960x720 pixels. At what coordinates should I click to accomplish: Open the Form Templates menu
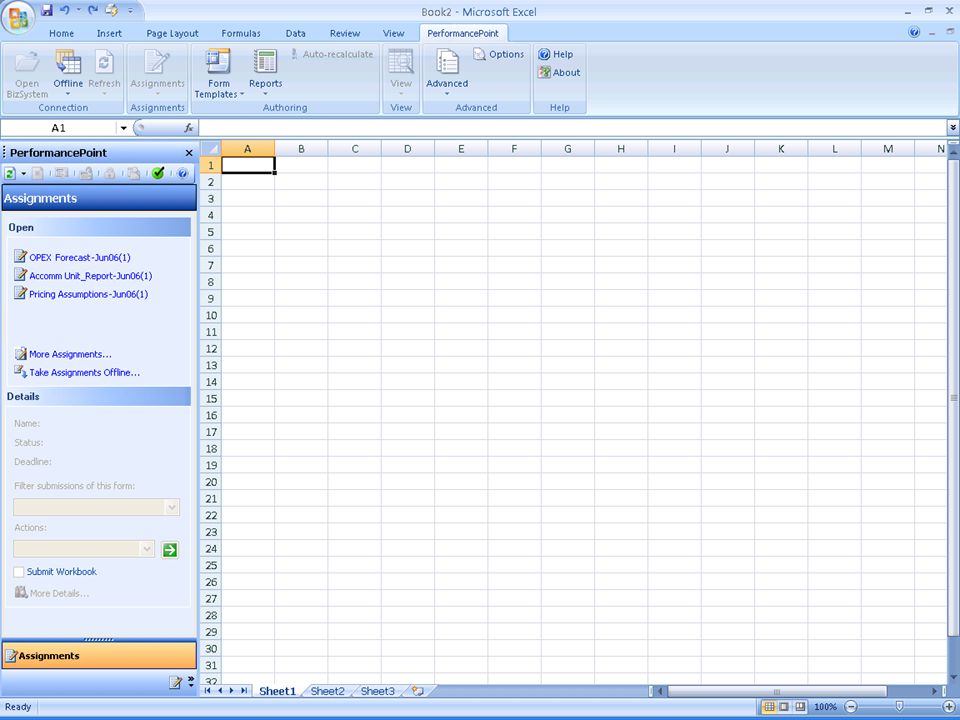click(x=219, y=73)
